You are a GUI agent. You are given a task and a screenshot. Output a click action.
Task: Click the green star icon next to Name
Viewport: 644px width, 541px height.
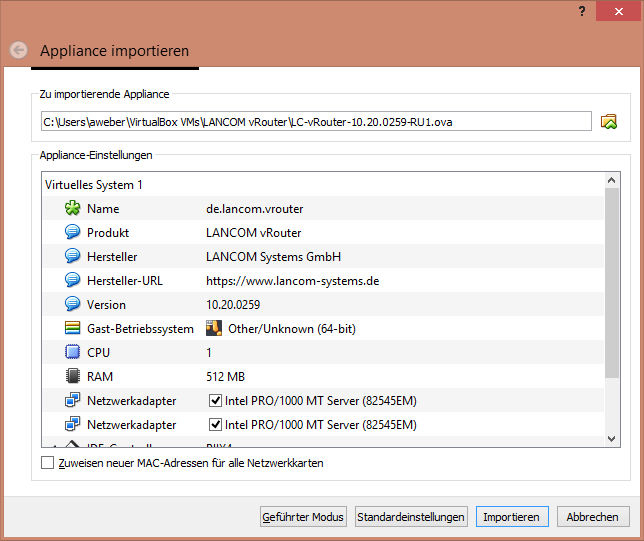pyautogui.click(x=72, y=209)
